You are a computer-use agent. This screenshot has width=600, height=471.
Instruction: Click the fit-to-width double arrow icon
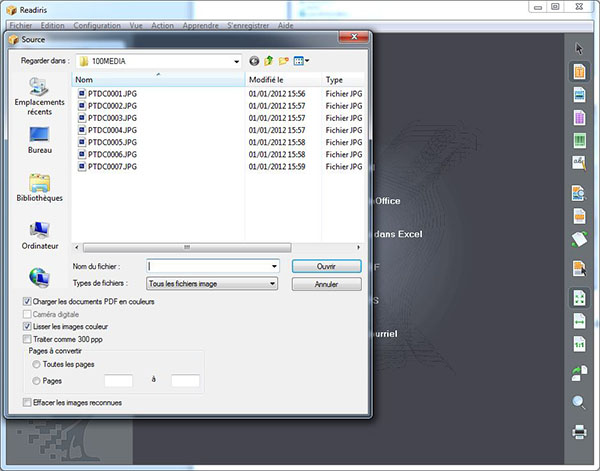click(x=578, y=321)
